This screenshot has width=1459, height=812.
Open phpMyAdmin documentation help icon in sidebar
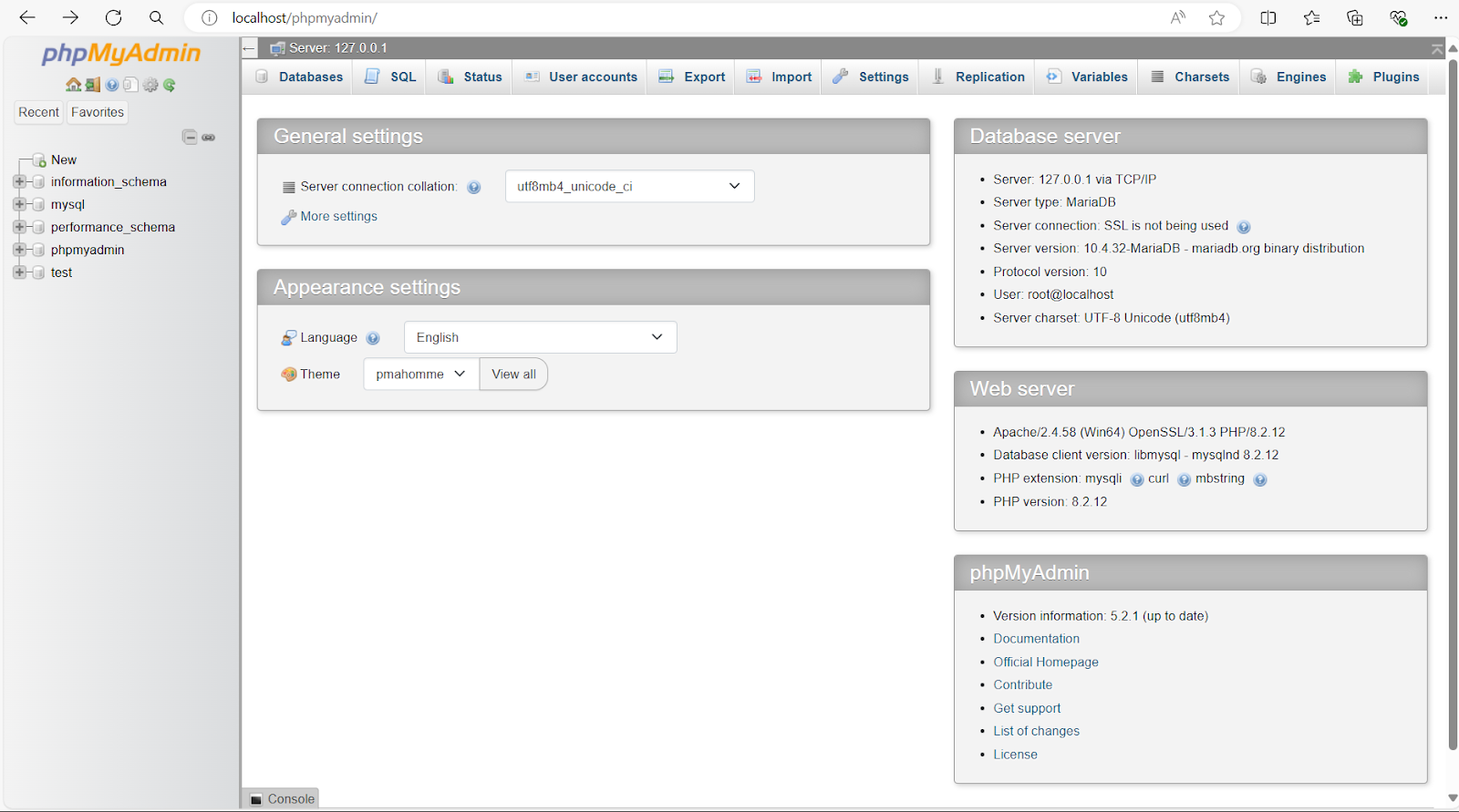click(x=112, y=85)
